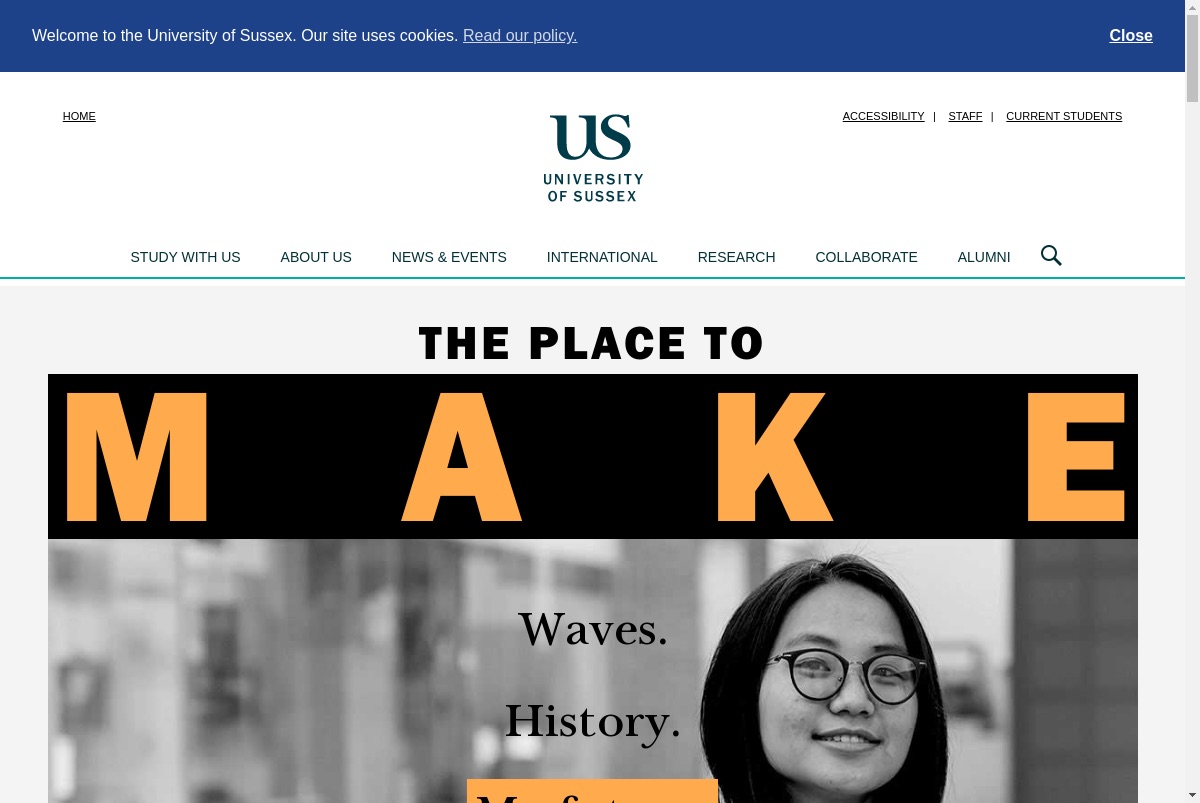1200x803 pixels.
Task: Click the student portrait hero image
Action: coord(593,671)
